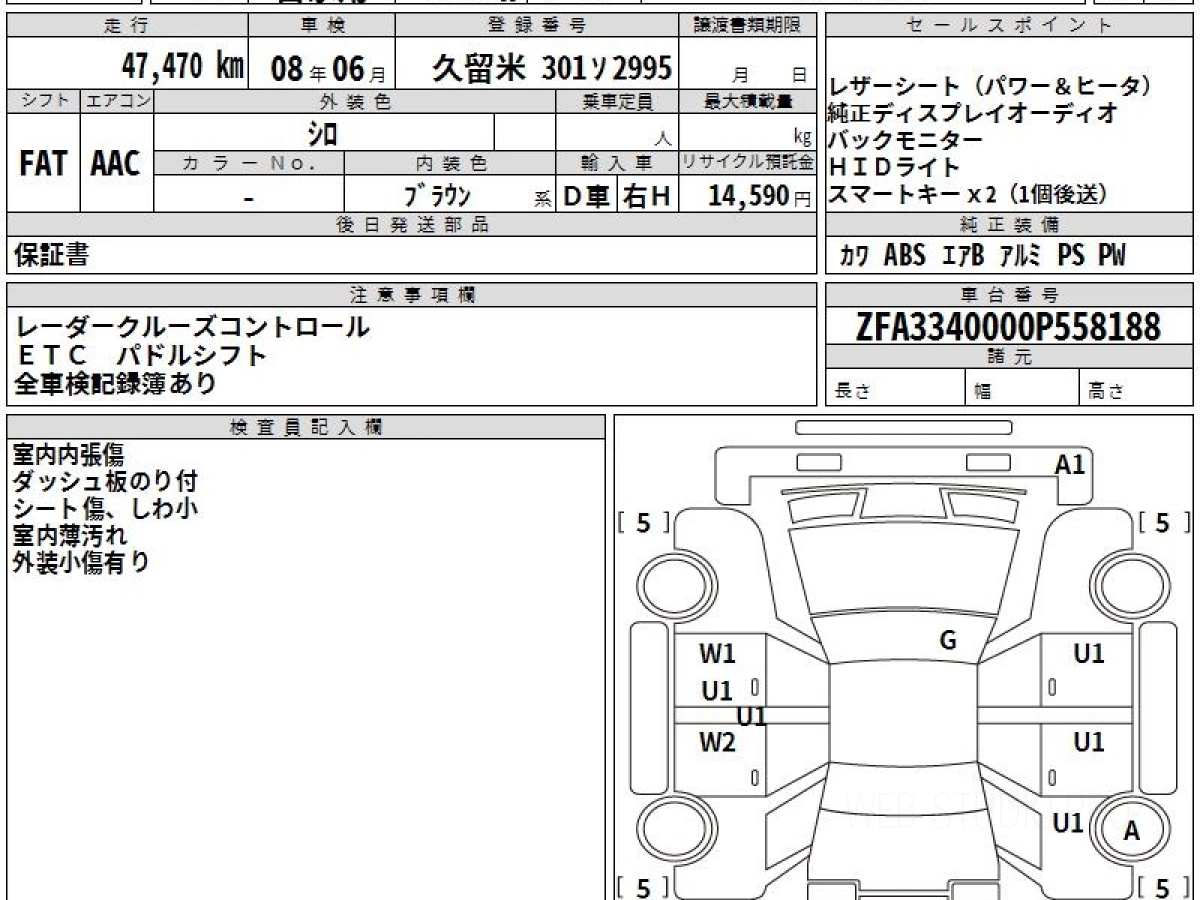Image resolution: width=1200 pixels, height=900 pixels.
Task: Select the 走行 column header
Action: pyautogui.click(x=127, y=26)
